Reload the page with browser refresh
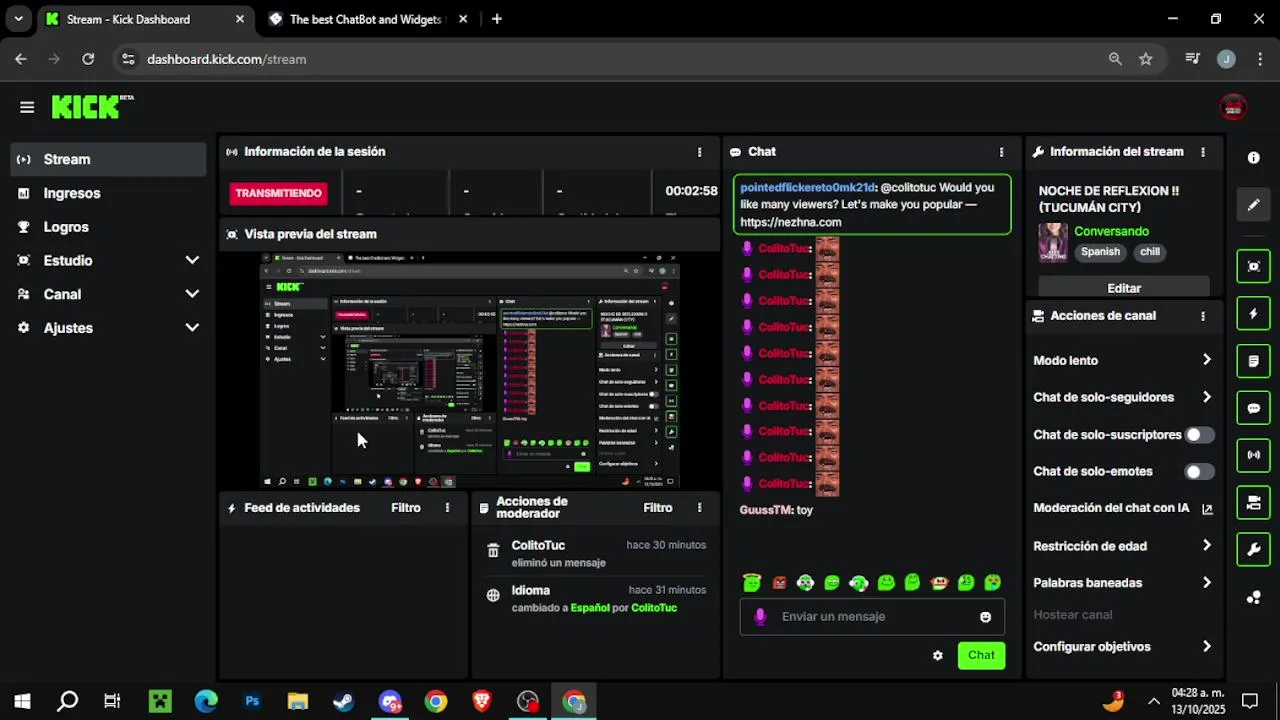This screenshot has height=720, width=1280. coord(88,59)
